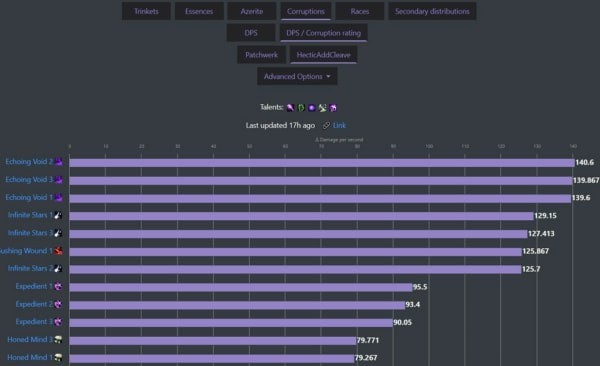Click the first talent icon
600x366 pixels.
click(290, 108)
